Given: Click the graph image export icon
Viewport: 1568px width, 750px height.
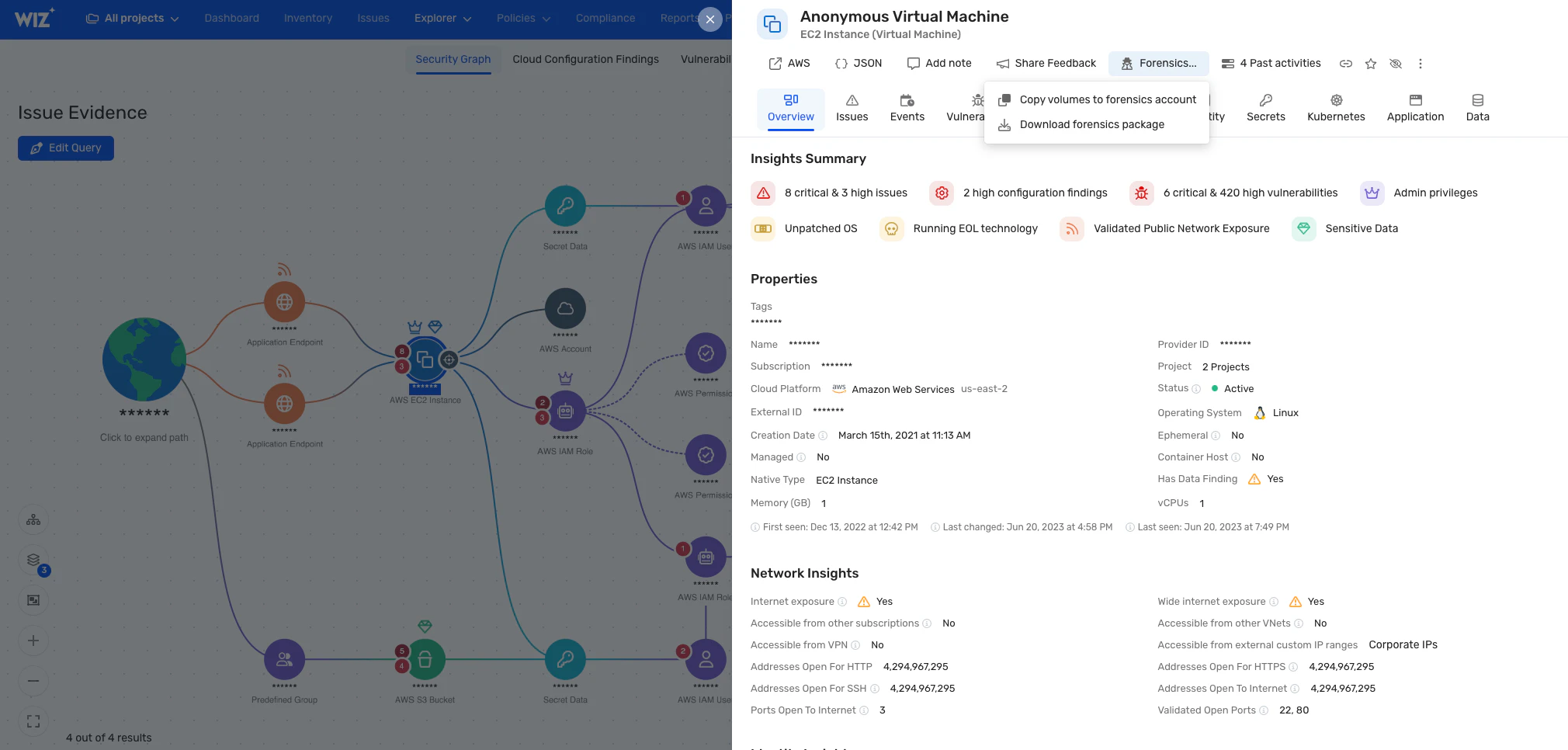Looking at the screenshot, I should [x=33, y=601].
